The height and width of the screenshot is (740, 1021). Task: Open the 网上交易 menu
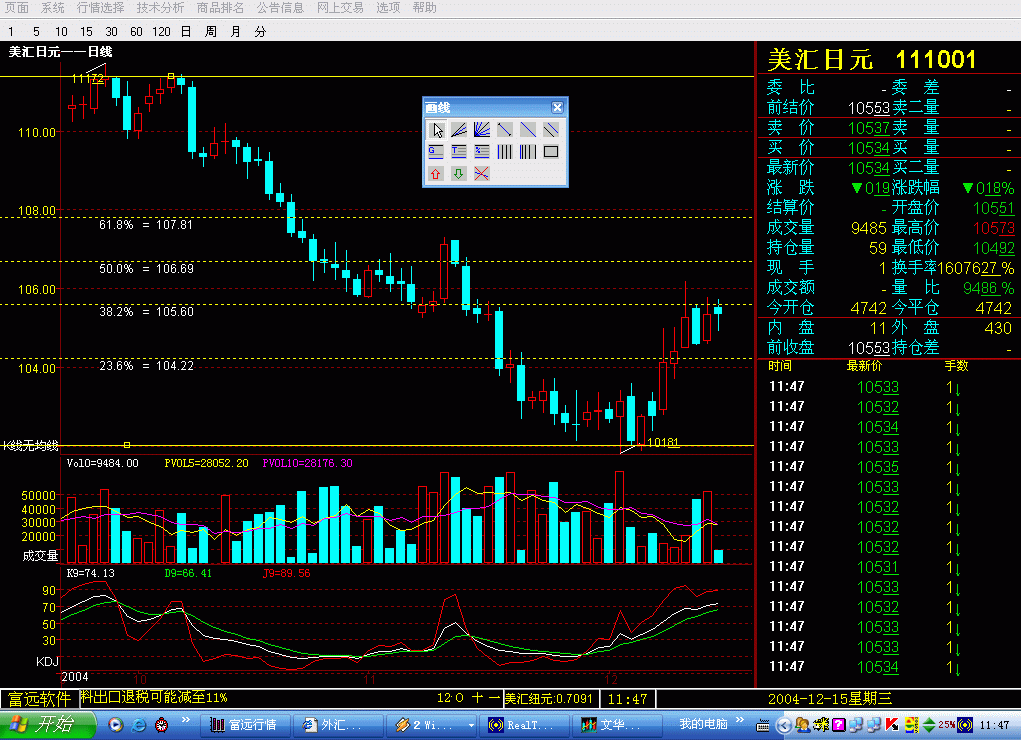340,8
